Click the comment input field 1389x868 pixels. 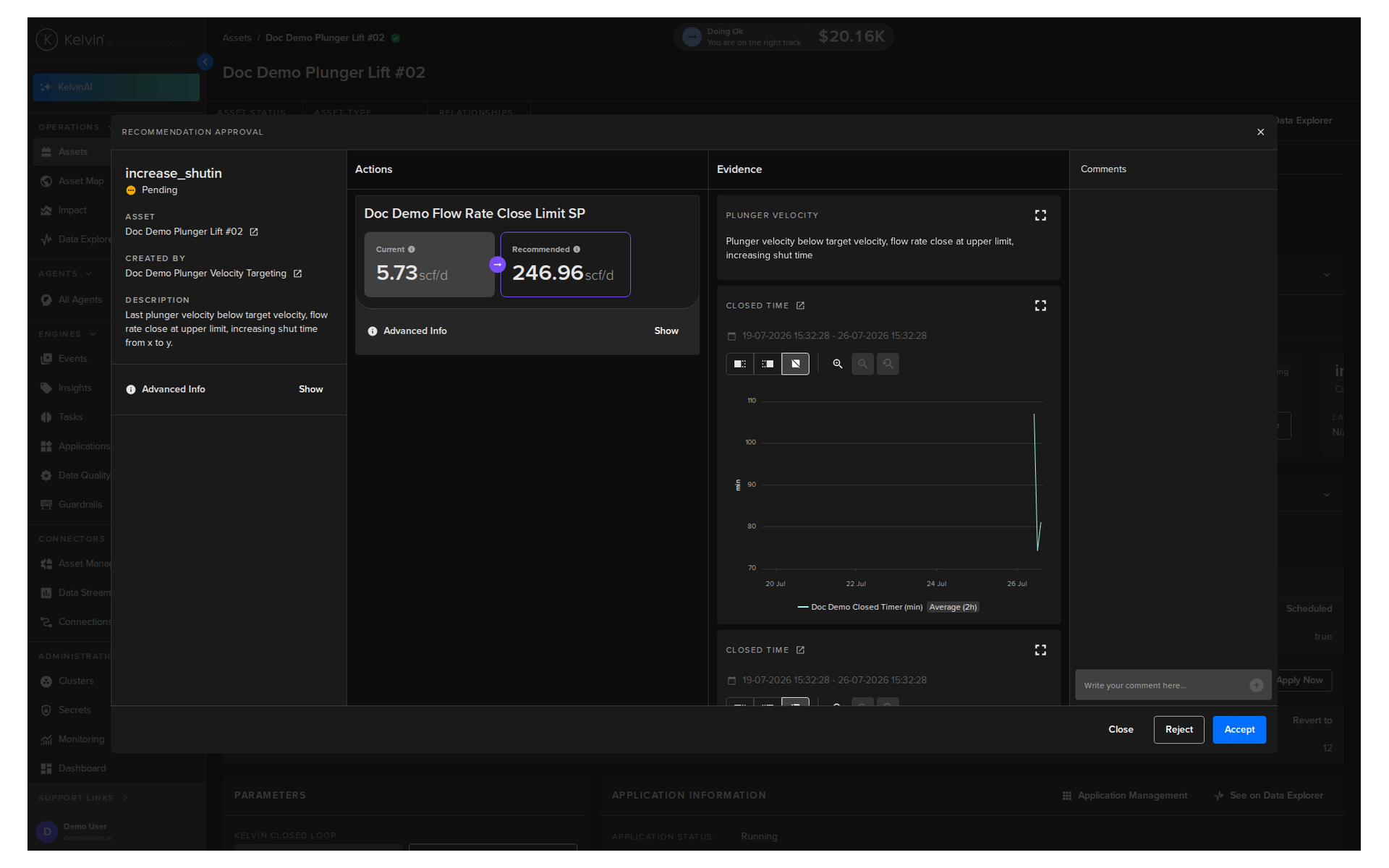click(1163, 686)
